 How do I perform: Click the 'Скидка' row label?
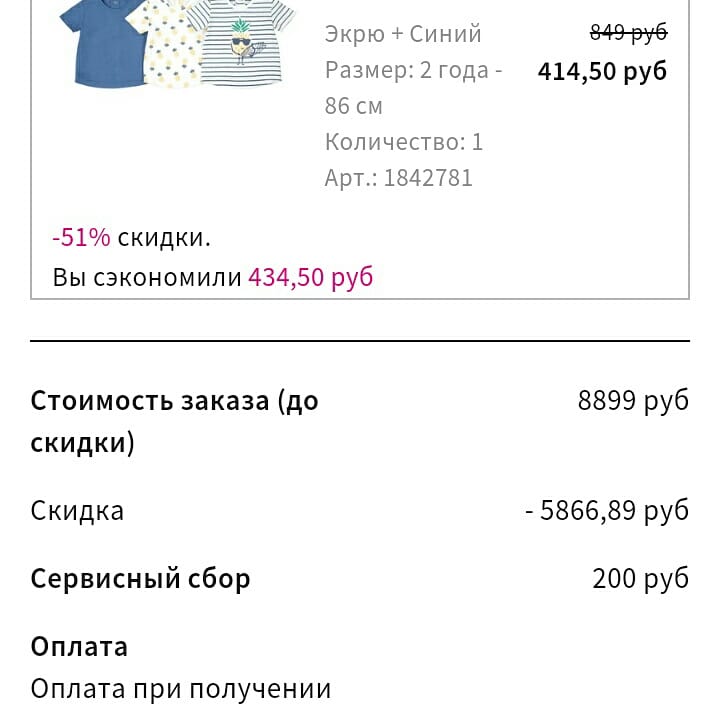coord(77,511)
